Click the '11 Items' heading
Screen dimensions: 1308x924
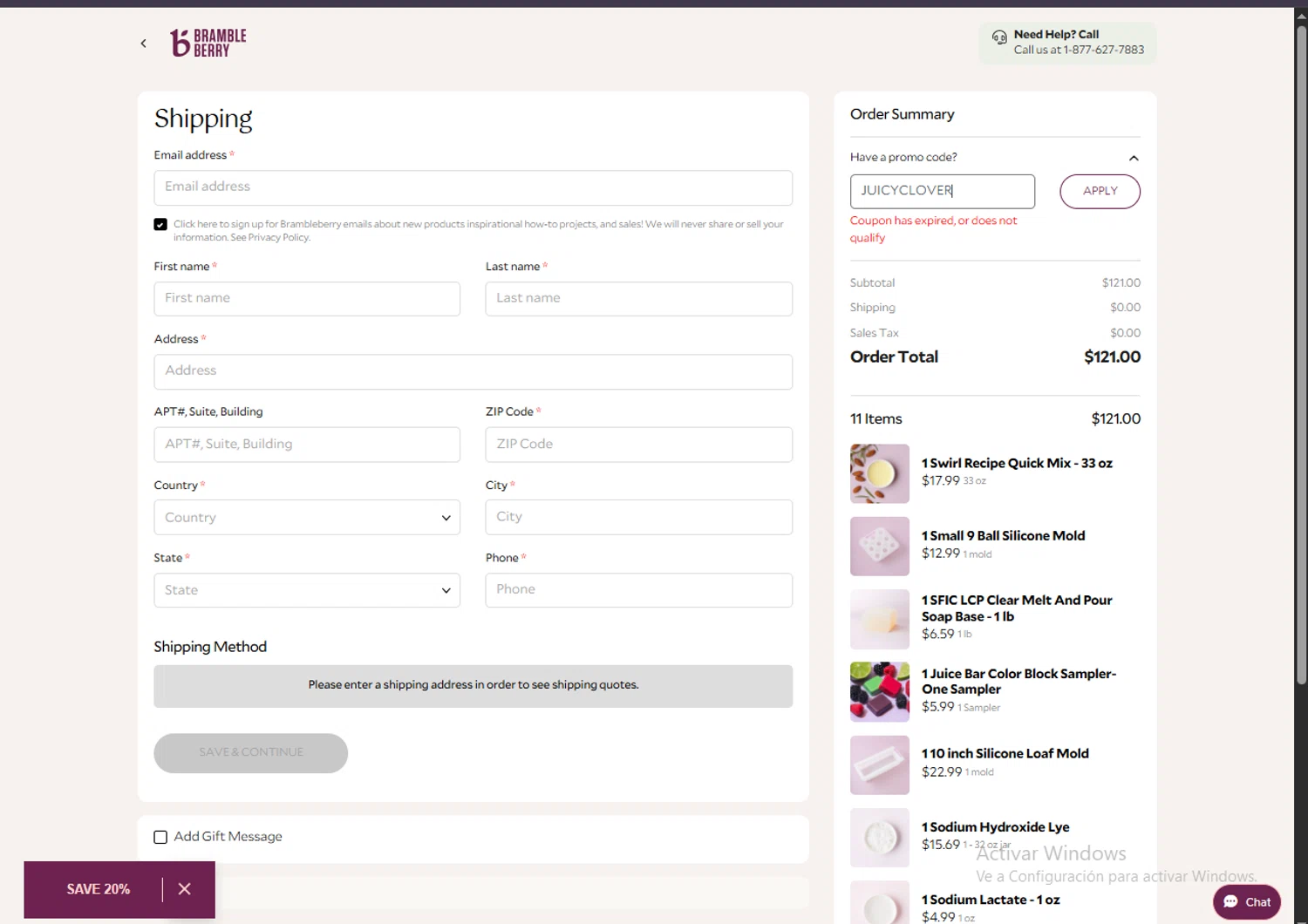876,419
